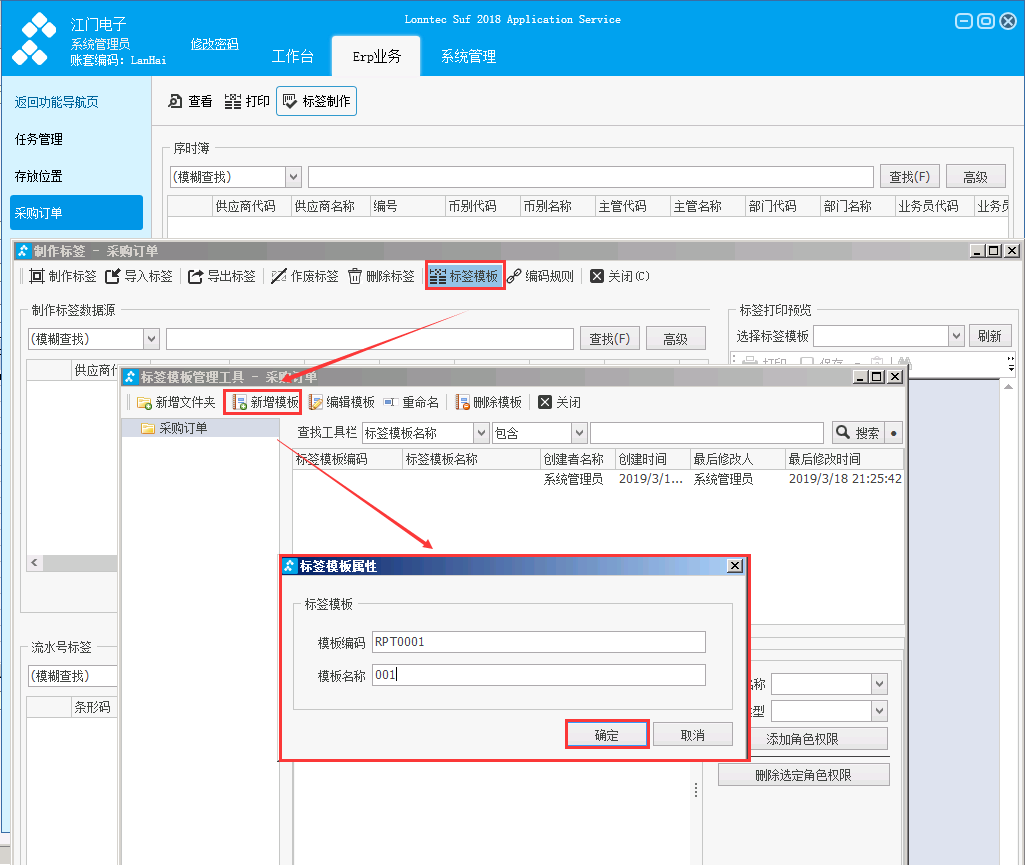The image size is (1025, 865).
Task: Open 任务管理 sidebar item
Action: coord(39,139)
